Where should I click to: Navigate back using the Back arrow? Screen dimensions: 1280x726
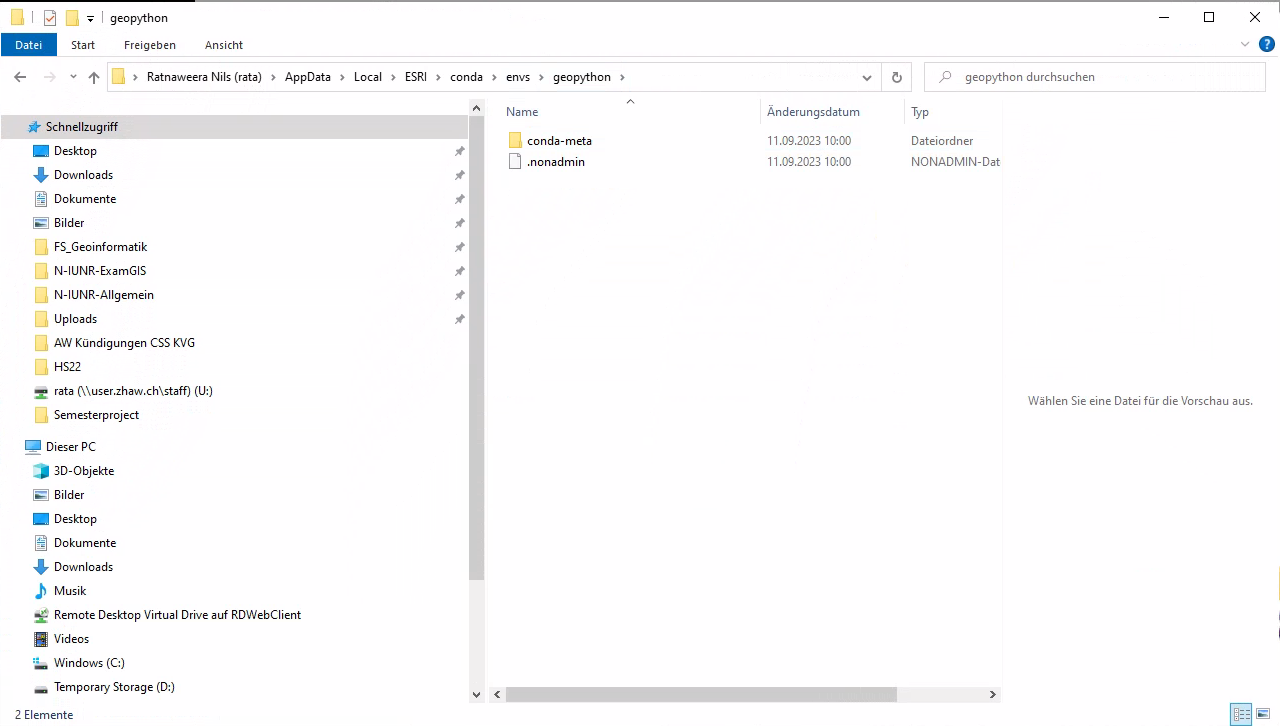tap(20, 77)
